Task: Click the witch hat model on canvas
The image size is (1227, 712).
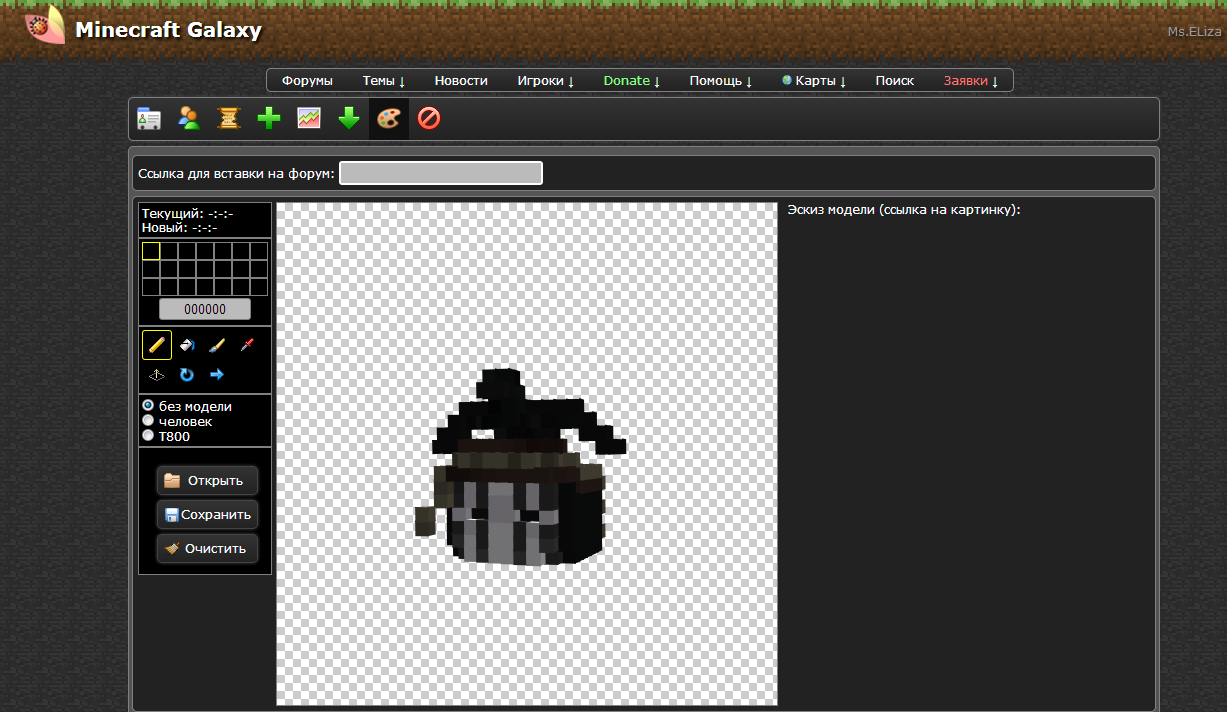Action: 520,466
